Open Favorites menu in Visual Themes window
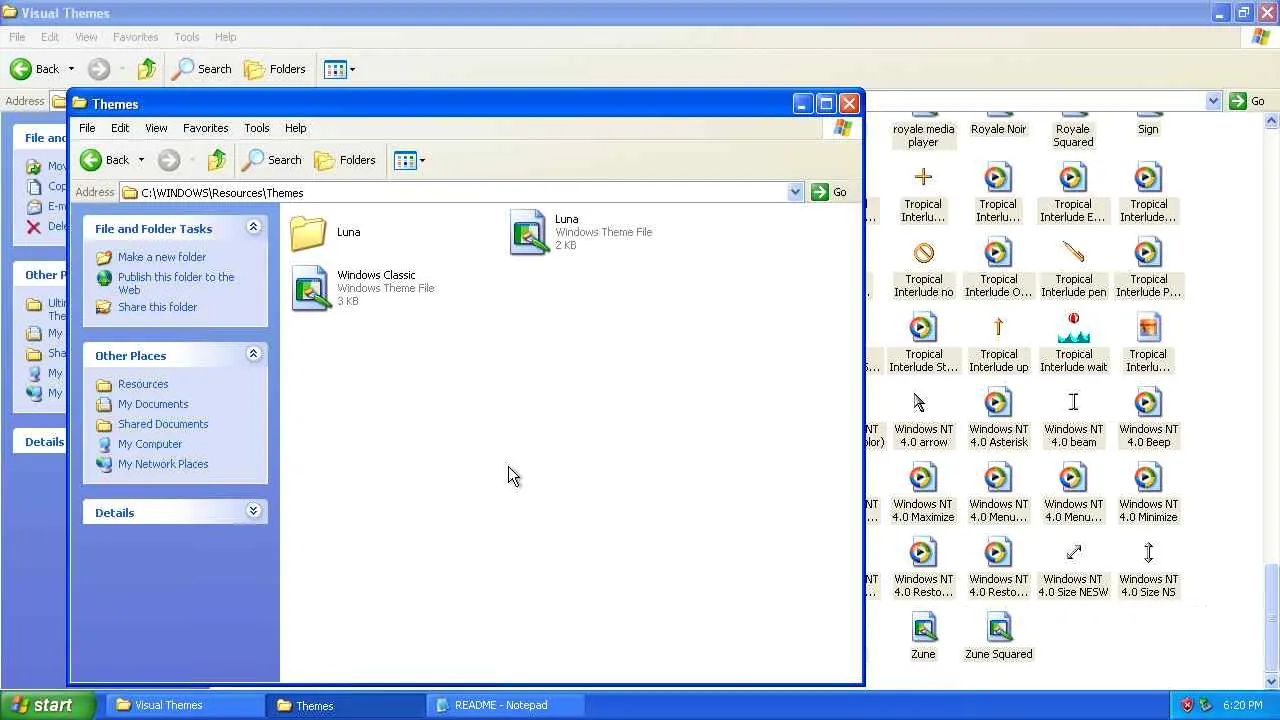 point(135,37)
